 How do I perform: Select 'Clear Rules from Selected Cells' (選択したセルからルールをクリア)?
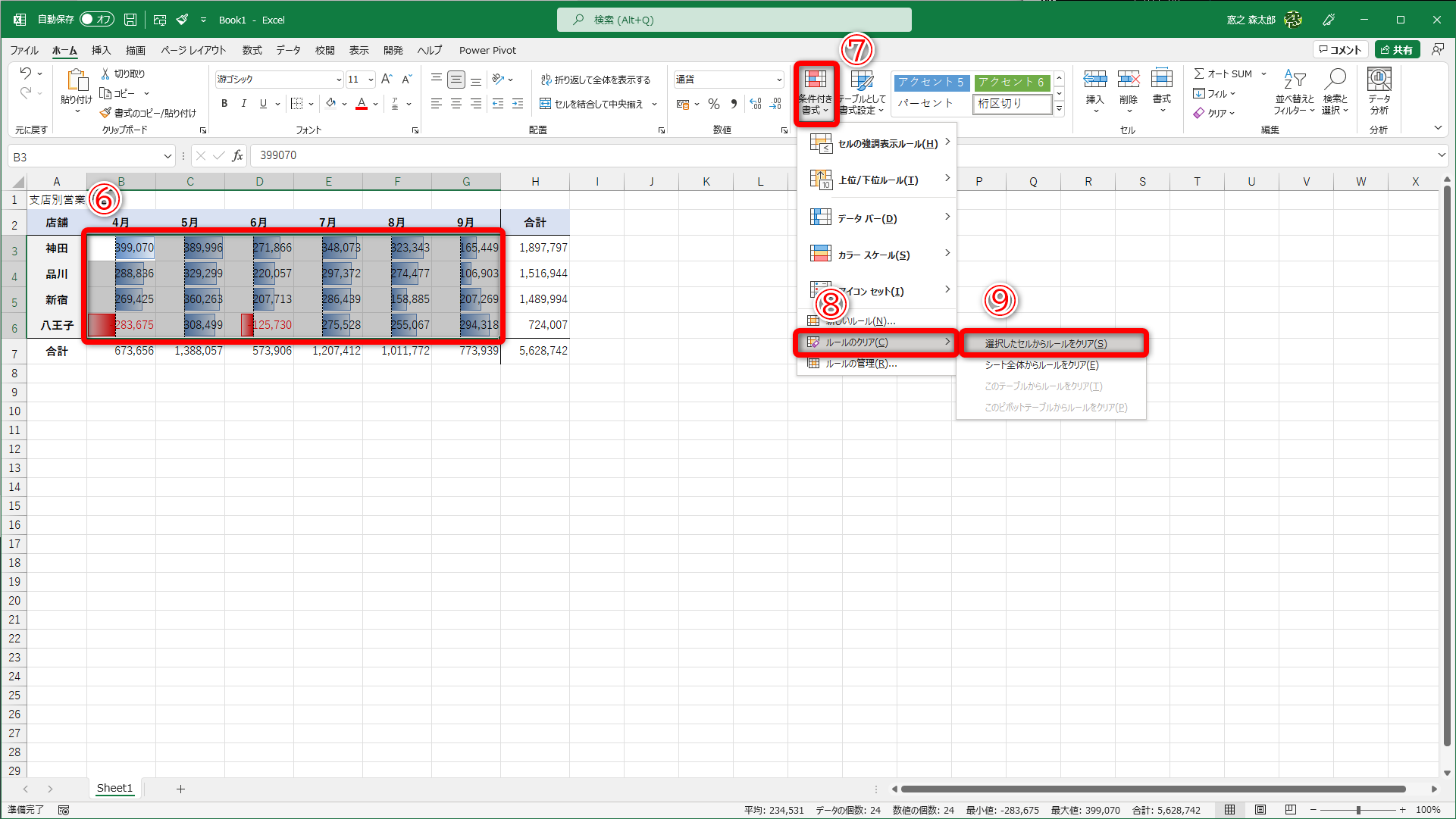coord(1046,343)
